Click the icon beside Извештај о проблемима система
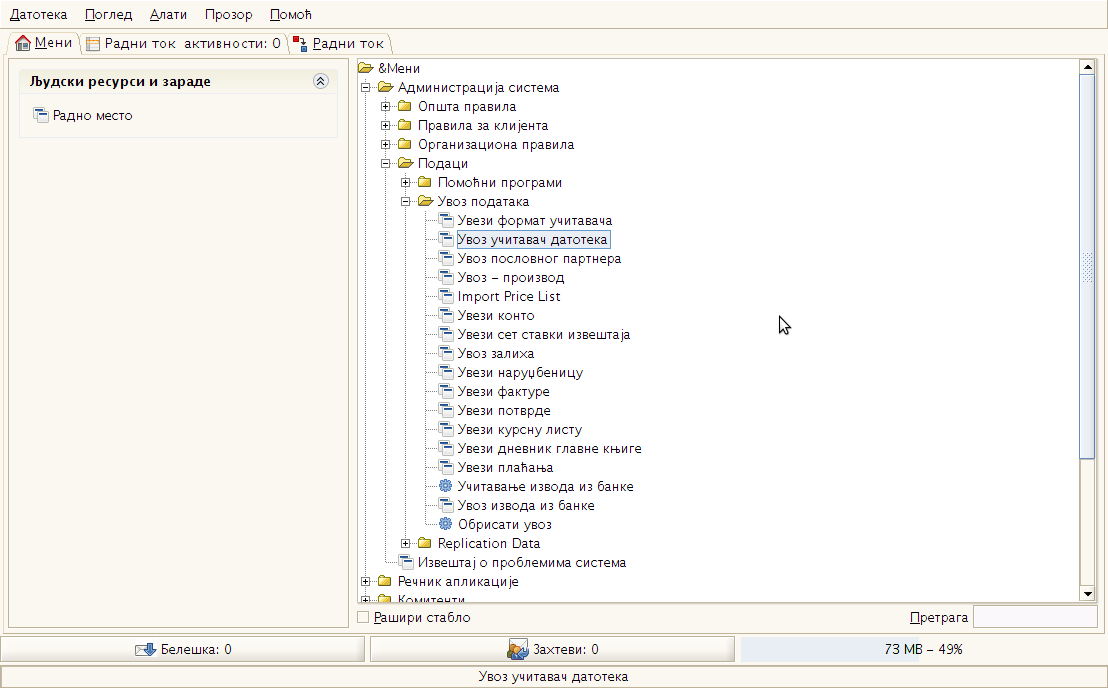Screen dimensions: 1108x688 406,562
